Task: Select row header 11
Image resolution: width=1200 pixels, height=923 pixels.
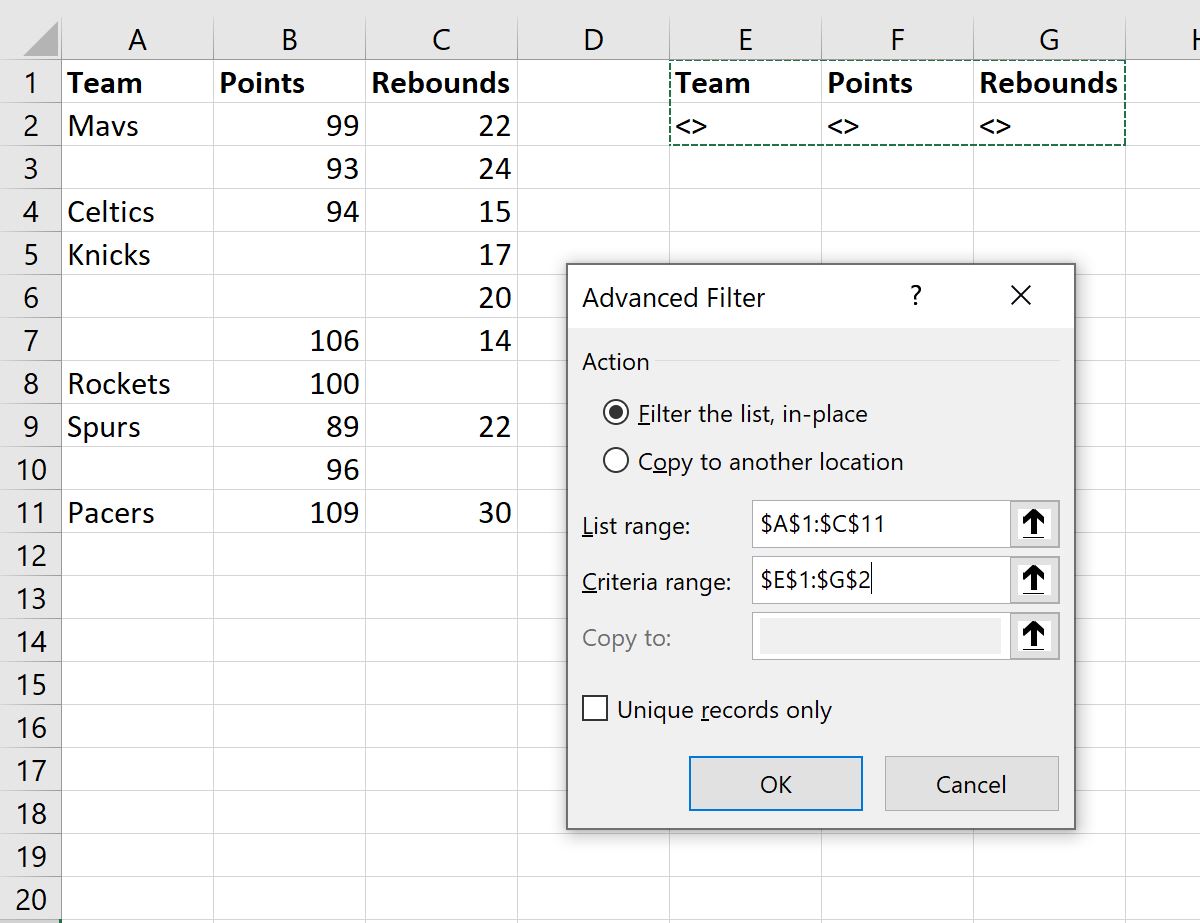Action: (x=31, y=512)
